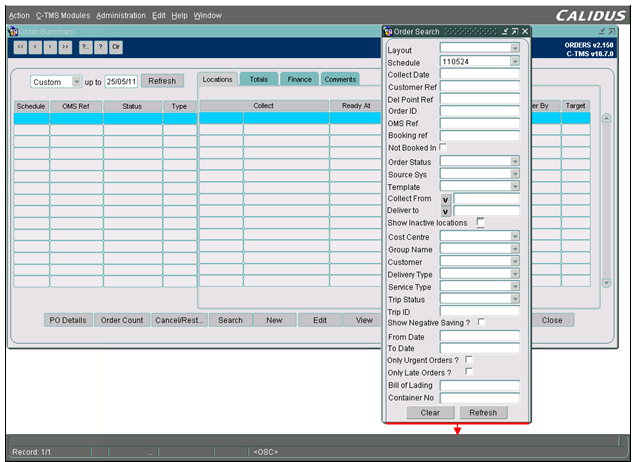This screenshot has height=462, width=632.
Task: Open the Custom date range dropdown
Action: (x=77, y=82)
